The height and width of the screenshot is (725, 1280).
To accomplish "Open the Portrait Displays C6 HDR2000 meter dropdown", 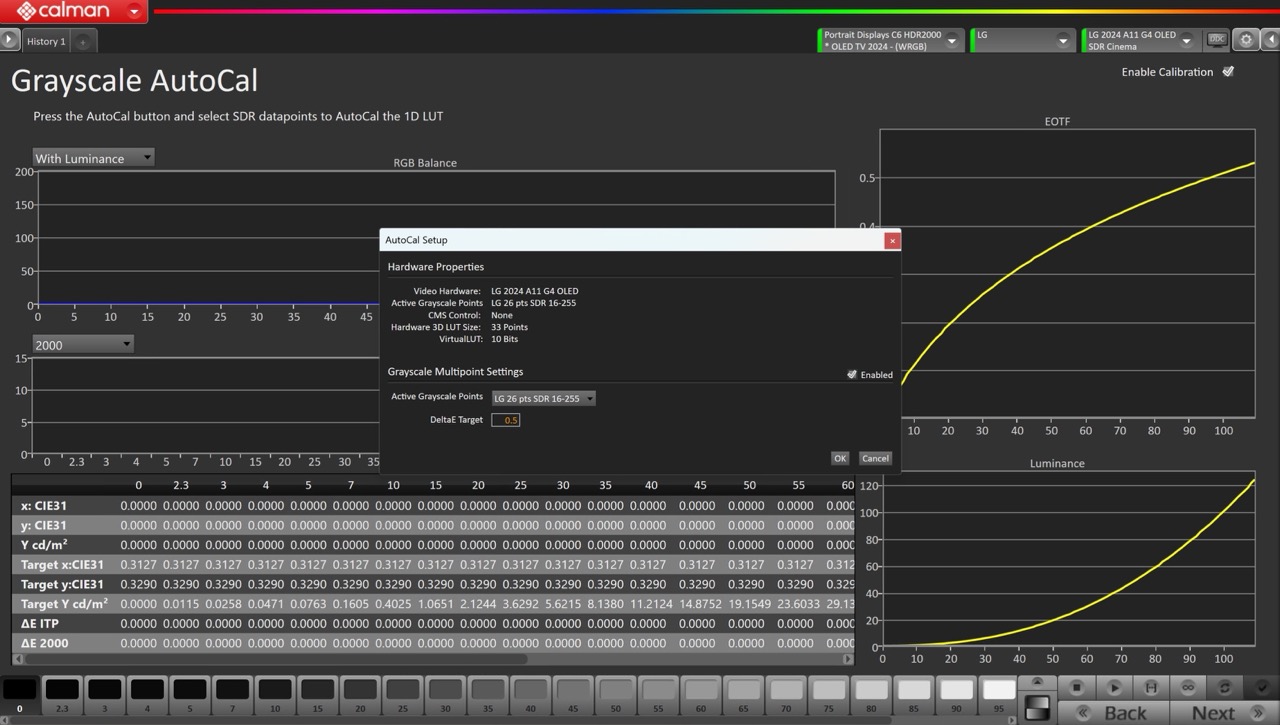I will click(890, 40).
